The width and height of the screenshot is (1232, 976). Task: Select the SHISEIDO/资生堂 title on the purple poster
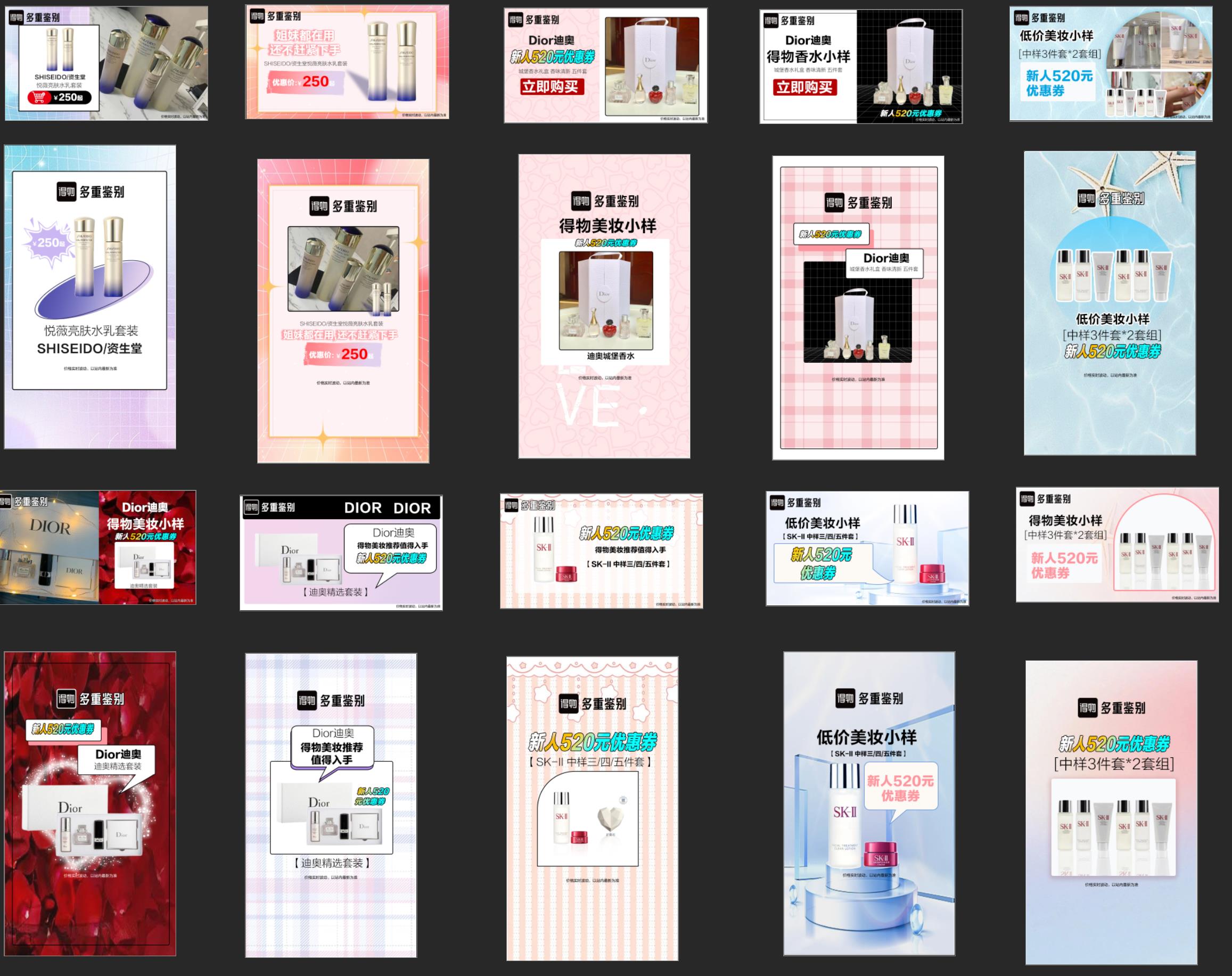tap(90, 349)
